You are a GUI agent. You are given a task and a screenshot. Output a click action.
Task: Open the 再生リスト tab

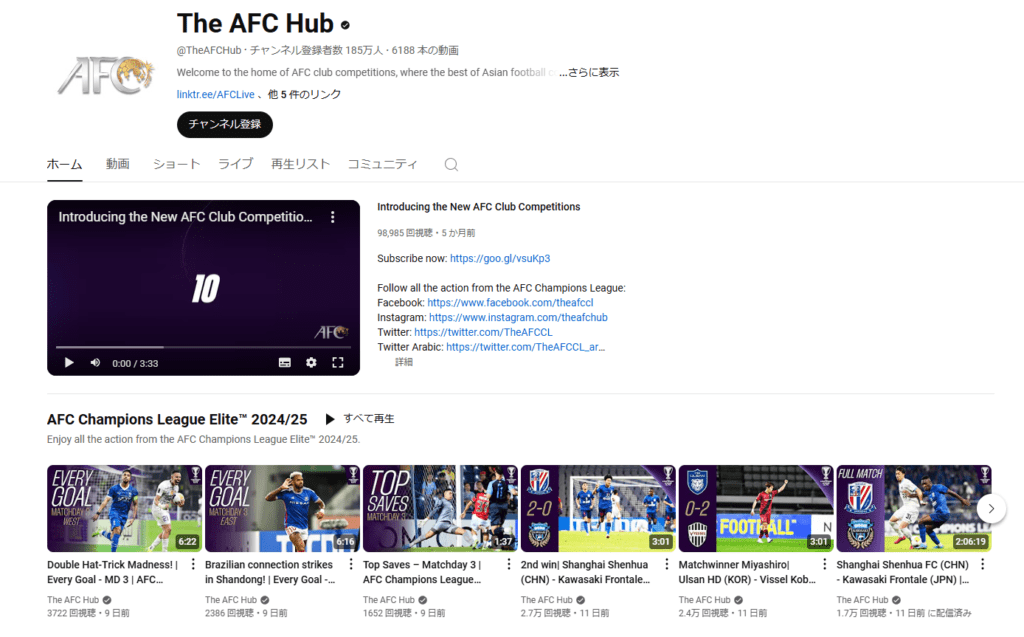pyautogui.click(x=300, y=164)
